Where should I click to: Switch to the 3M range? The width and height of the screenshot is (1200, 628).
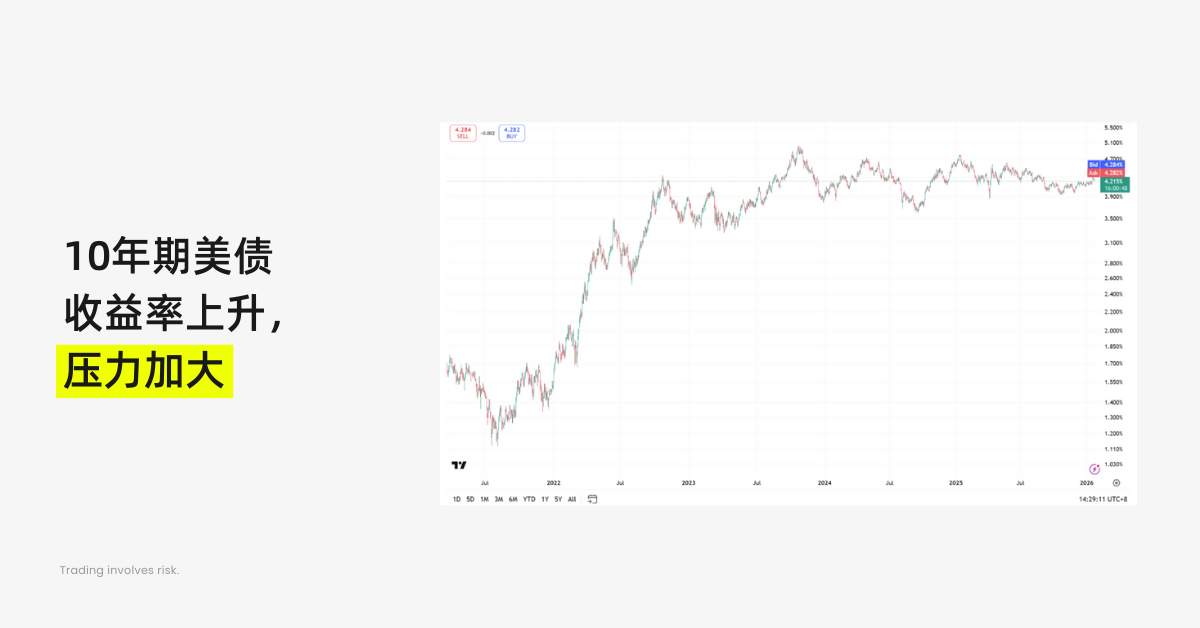pos(498,498)
